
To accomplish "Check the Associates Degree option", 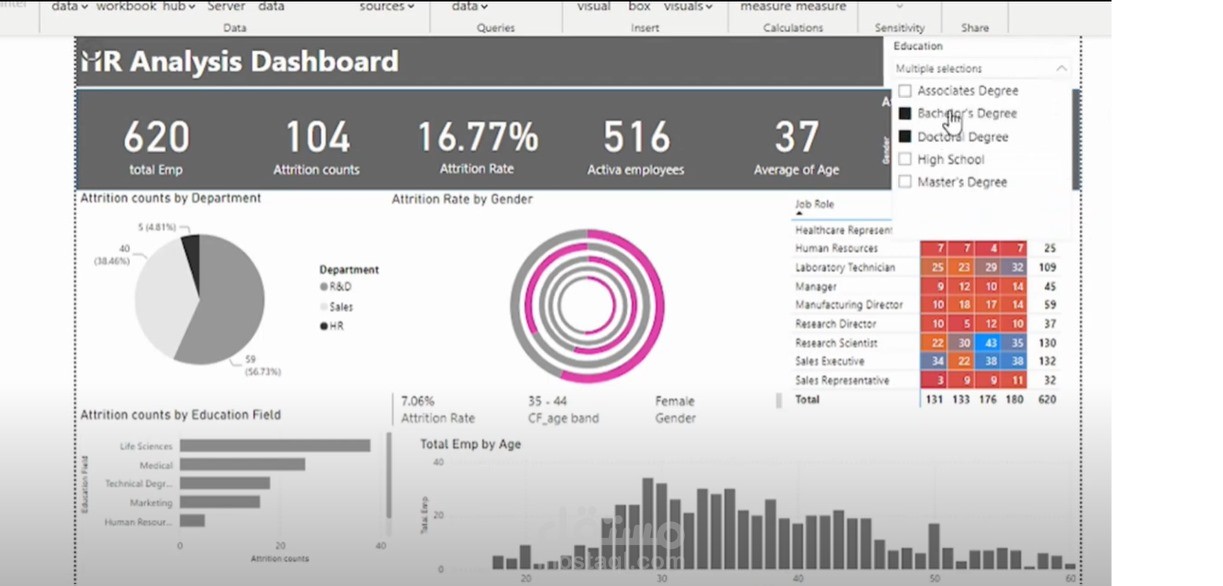I will click(x=905, y=91).
